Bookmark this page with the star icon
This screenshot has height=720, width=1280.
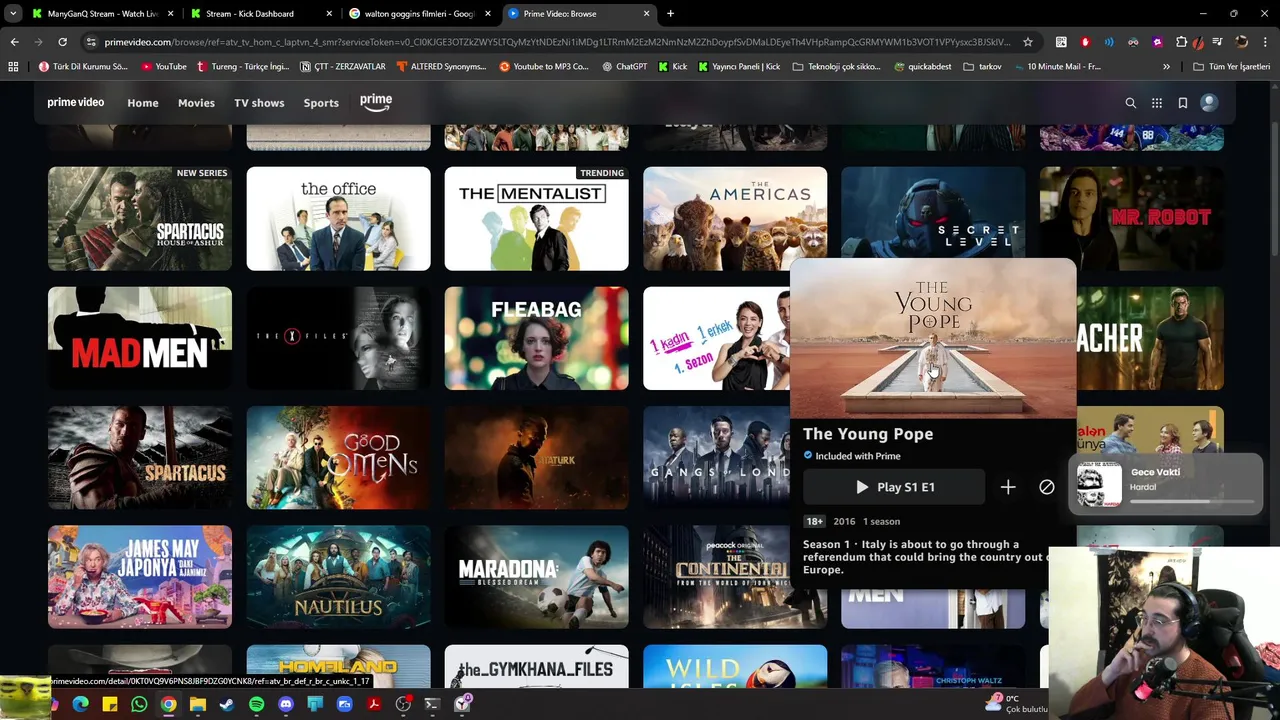pyautogui.click(x=1028, y=42)
